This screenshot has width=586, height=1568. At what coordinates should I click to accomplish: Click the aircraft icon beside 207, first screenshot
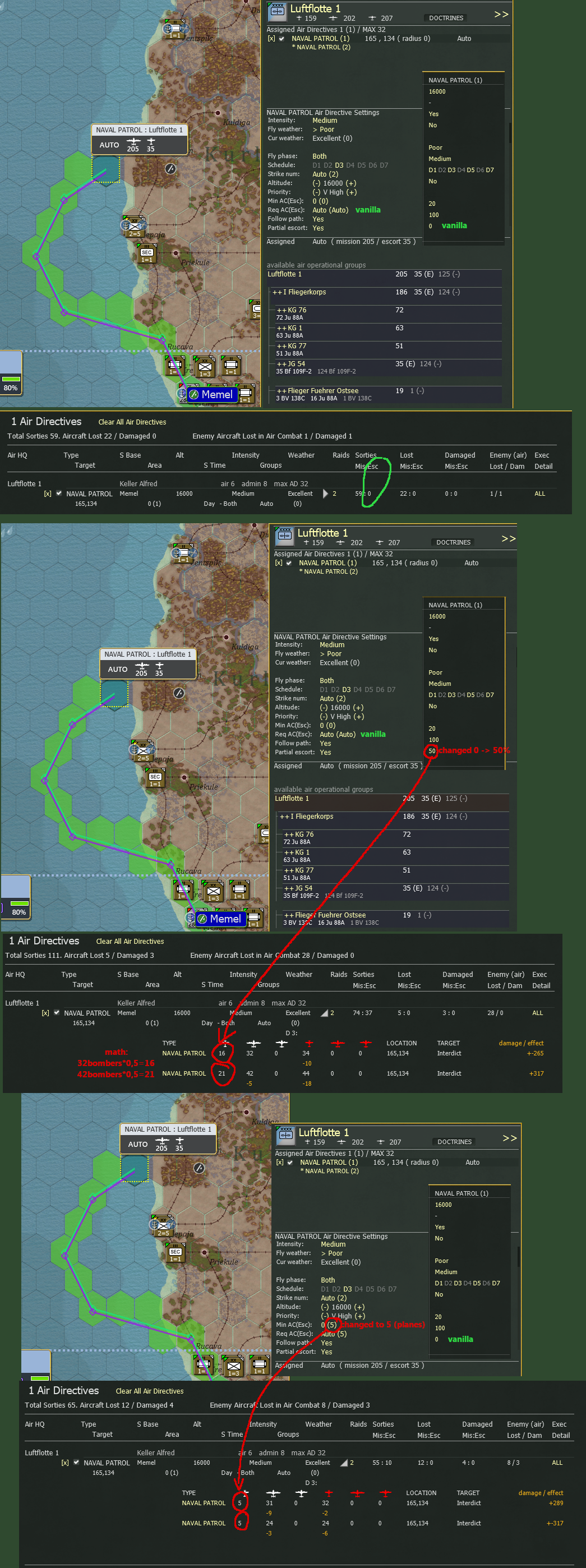click(x=372, y=19)
